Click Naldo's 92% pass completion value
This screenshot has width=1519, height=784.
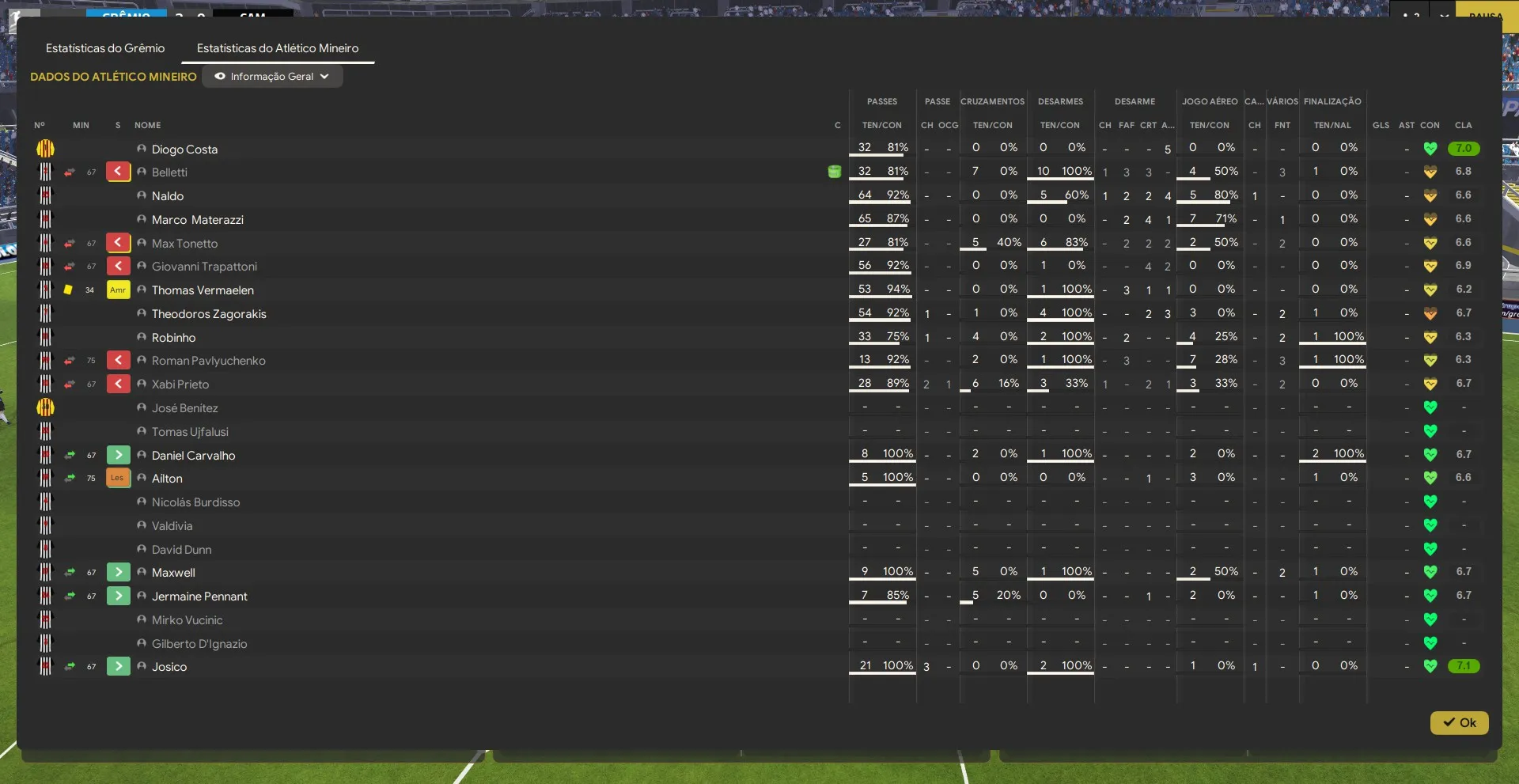point(897,195)
